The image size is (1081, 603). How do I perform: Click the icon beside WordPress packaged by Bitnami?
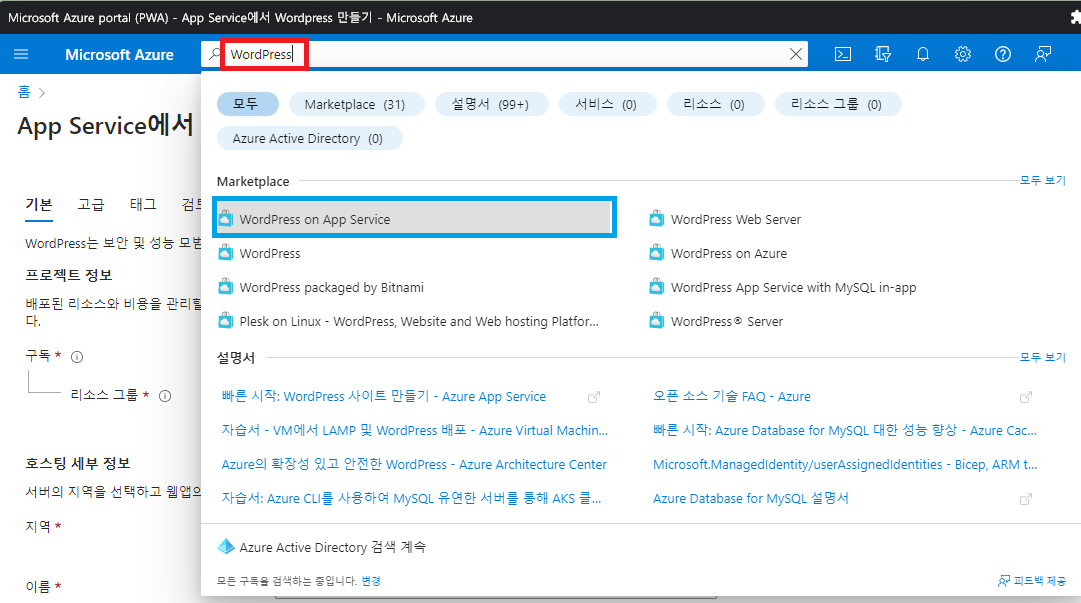pos(225,287)
